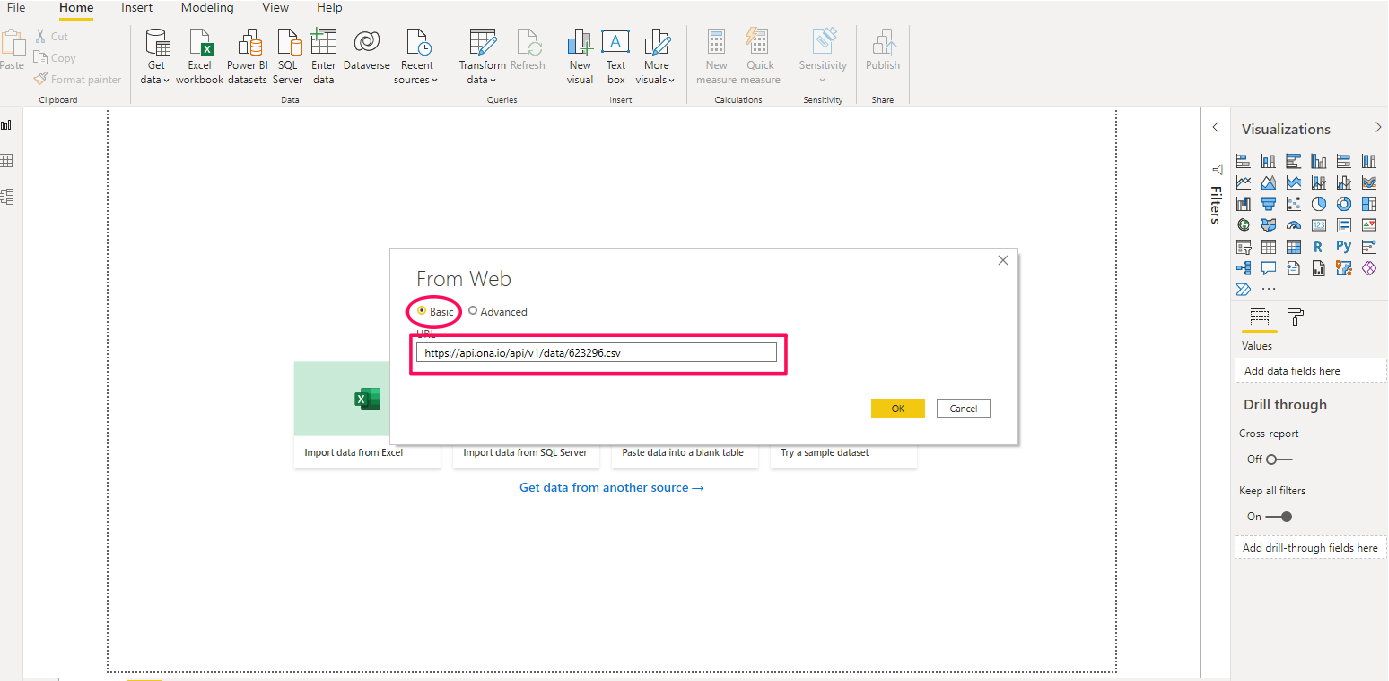This screenshot has width=1389, height=681.
Task: Switch to the Modeling ribbon tab
Action: point(207,8)
